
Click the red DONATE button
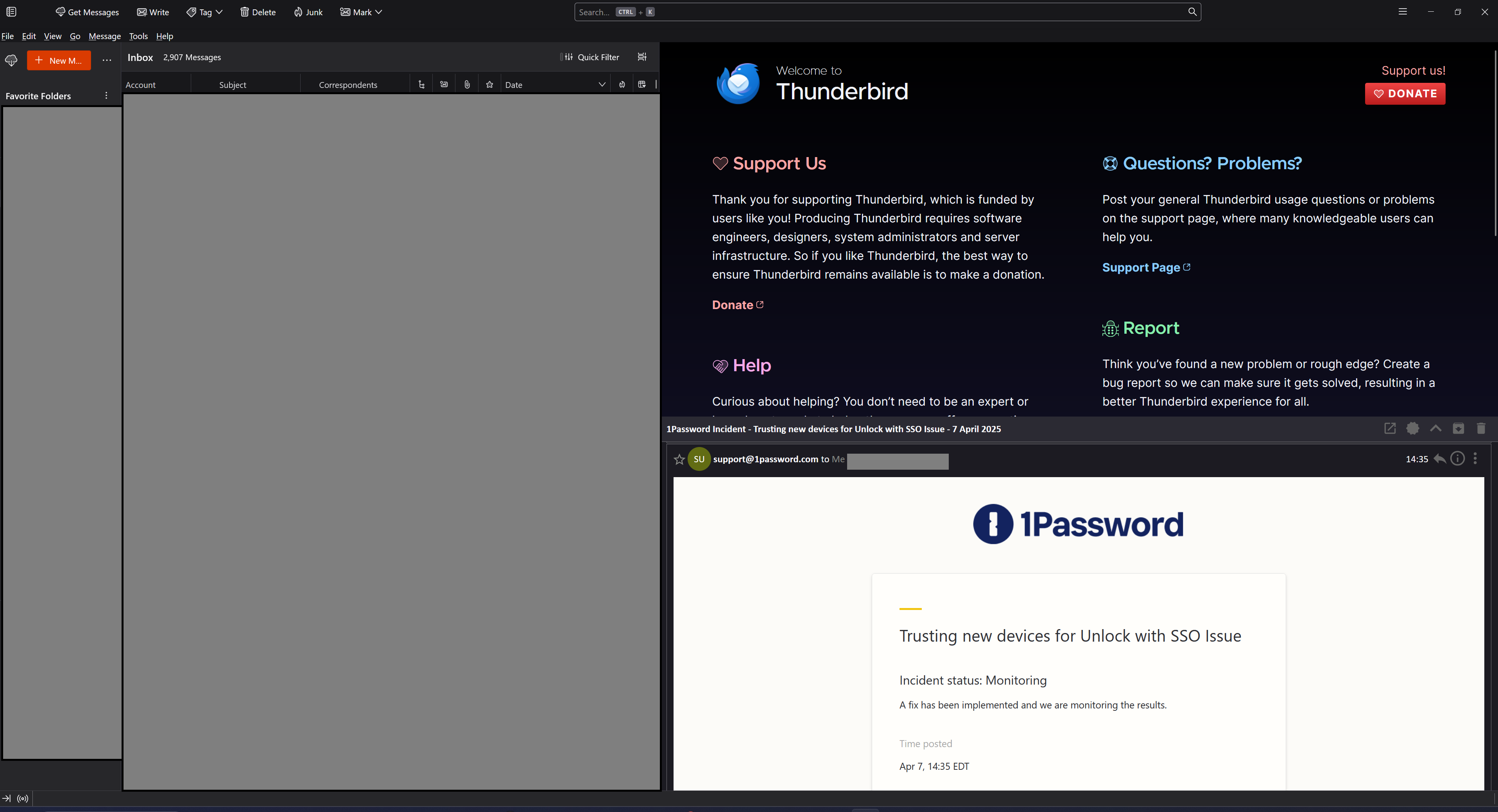click(1405, 93)
